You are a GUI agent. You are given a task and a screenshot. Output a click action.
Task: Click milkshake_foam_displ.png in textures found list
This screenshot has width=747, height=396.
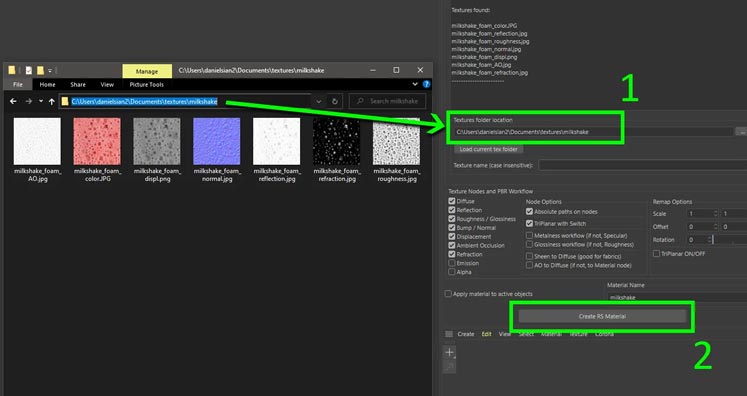click(484, 57)
